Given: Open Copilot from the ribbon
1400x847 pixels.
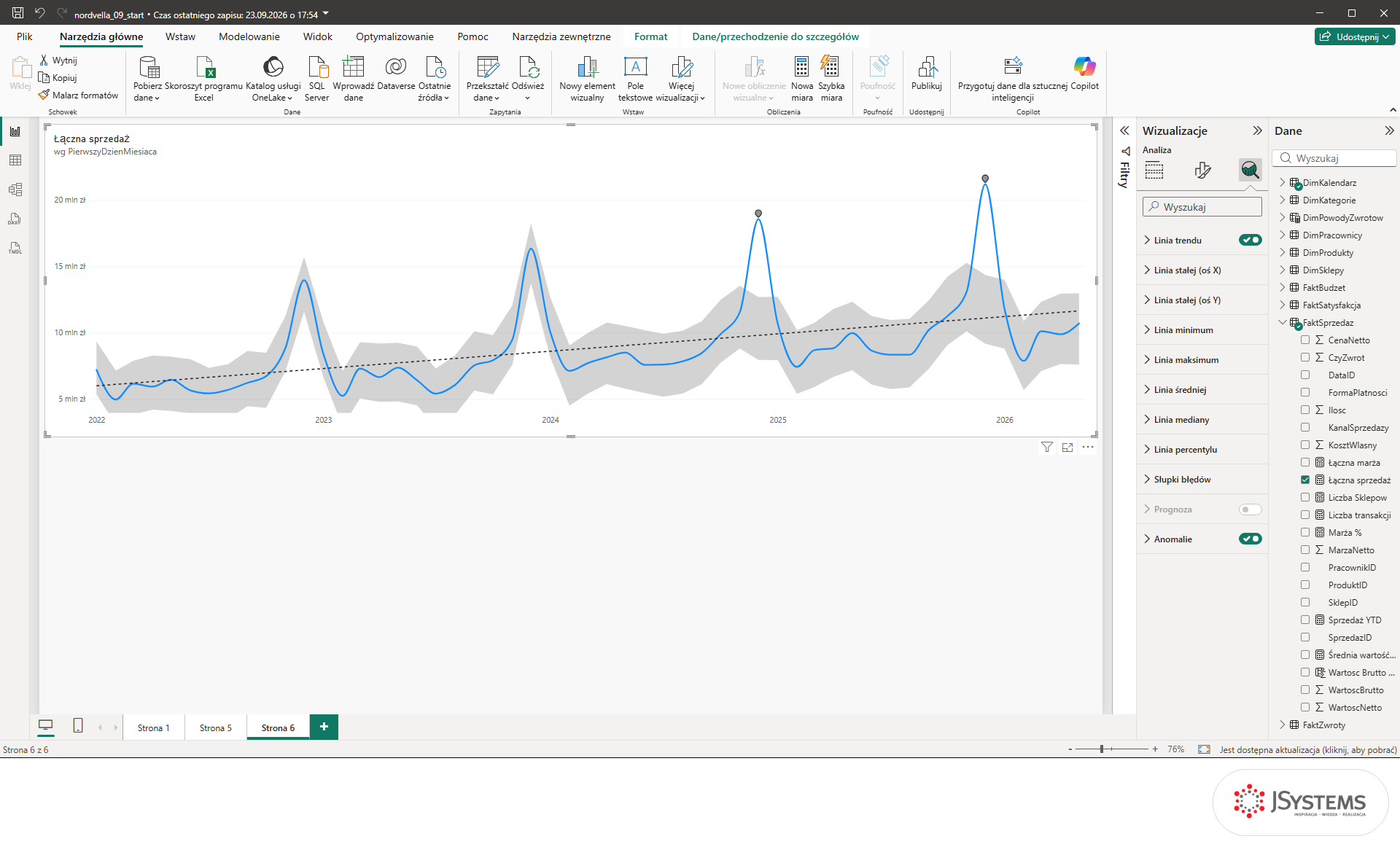Looking at the screenshot, I should (x=1084, y=73).
